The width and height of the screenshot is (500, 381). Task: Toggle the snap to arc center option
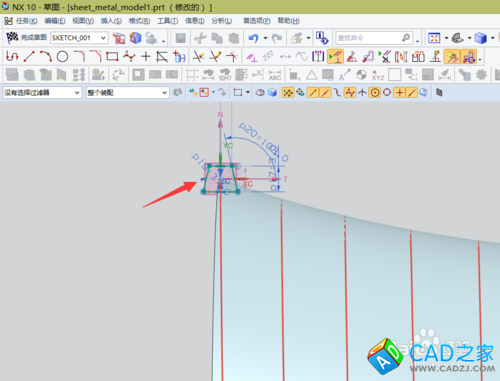click(375, 92)
